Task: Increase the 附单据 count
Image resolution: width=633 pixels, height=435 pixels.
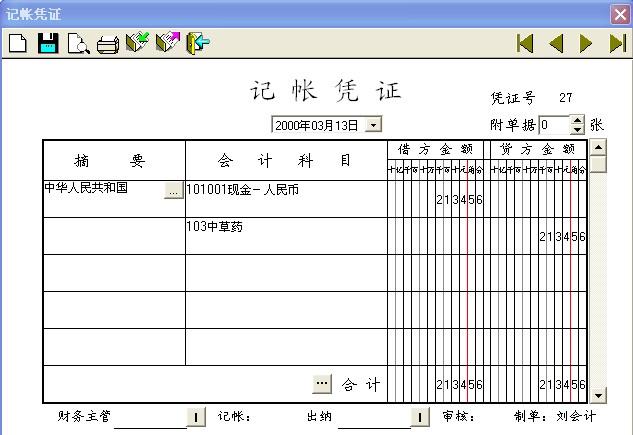Action: [x=578, y=120]
